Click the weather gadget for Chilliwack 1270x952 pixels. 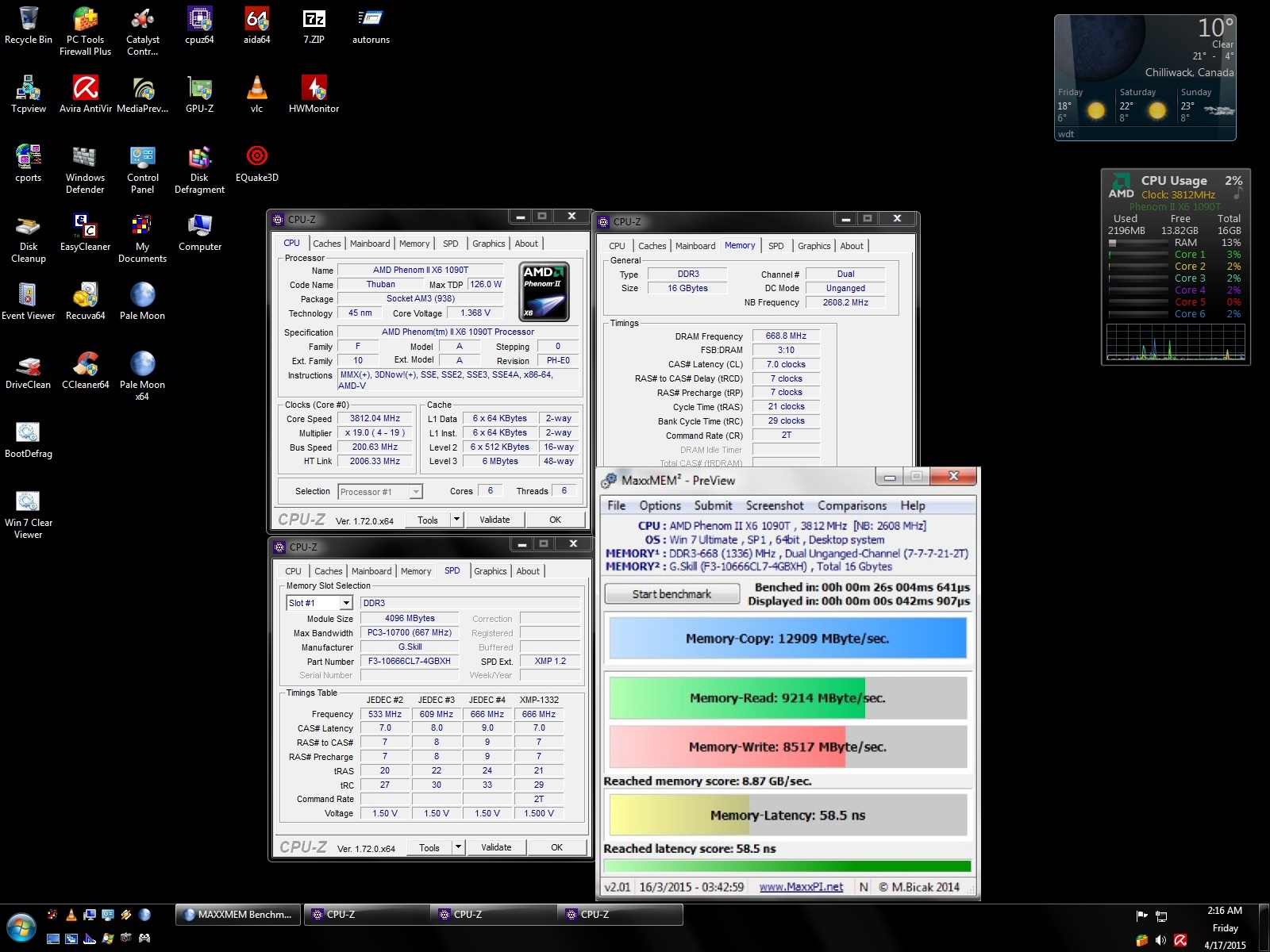(x=1145, y=77)
